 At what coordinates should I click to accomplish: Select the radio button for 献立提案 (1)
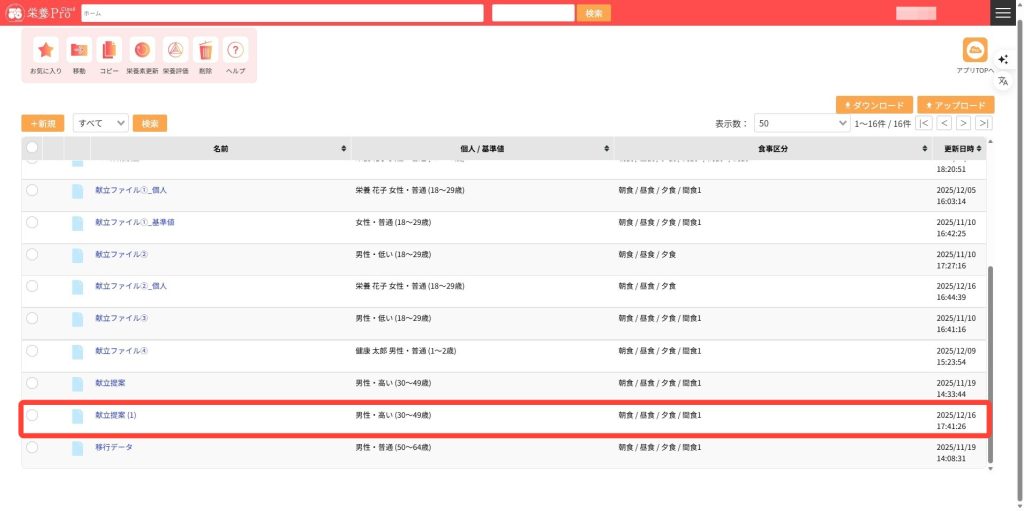click(x=32, y=415)
